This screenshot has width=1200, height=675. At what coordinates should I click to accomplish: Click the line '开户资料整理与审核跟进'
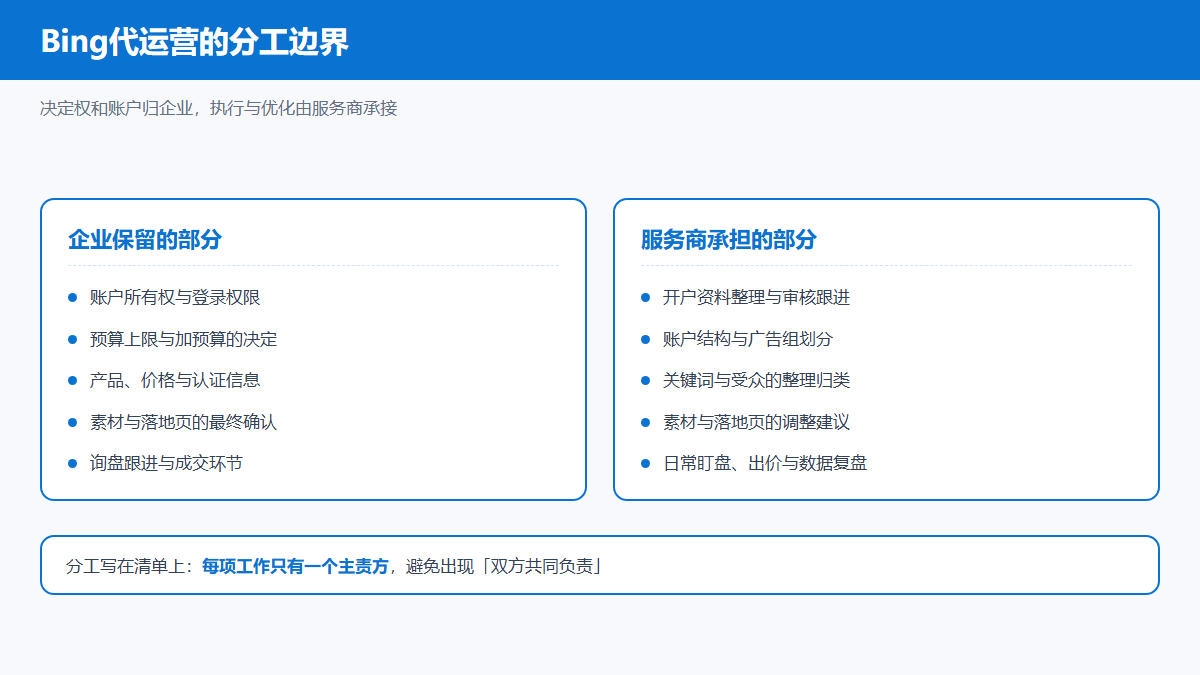click(x=757, y=297)
